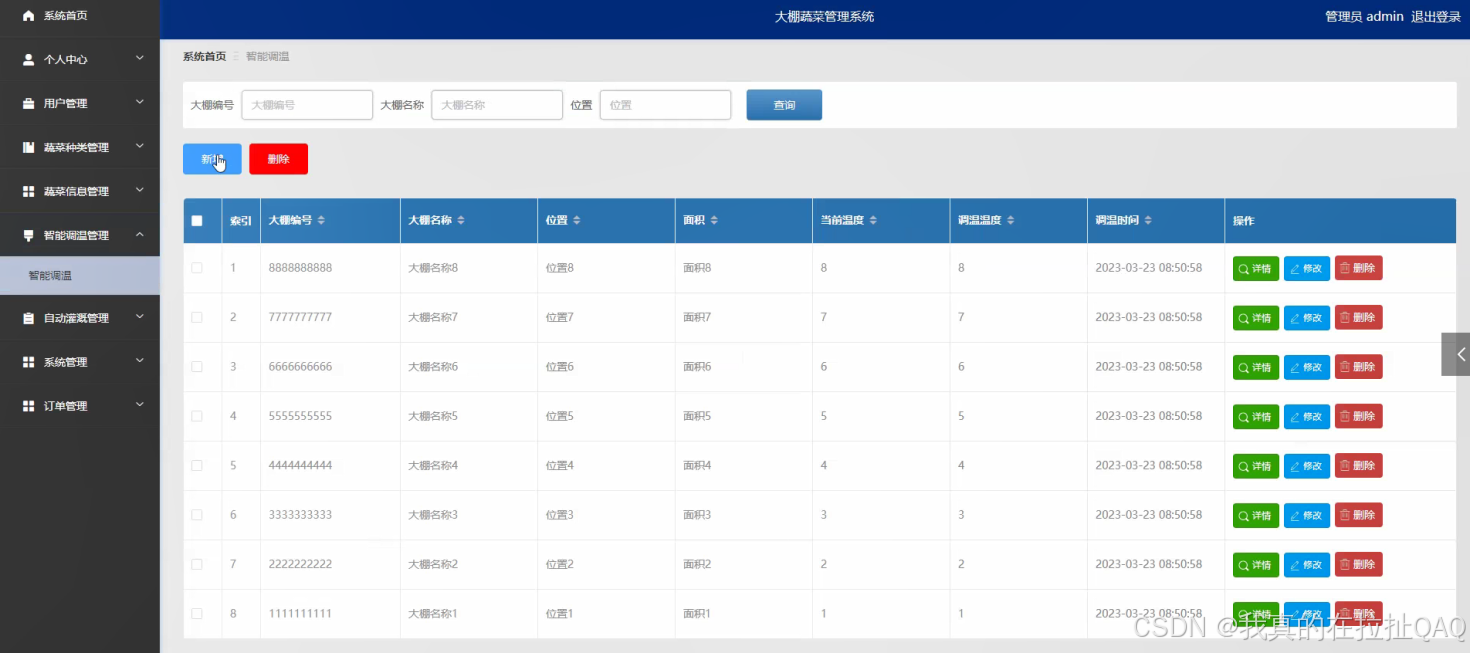Collapse the 智能调温管理 menu chevron
The image size is (1470, 653).
pyautogui.click(x=140, y=234)
